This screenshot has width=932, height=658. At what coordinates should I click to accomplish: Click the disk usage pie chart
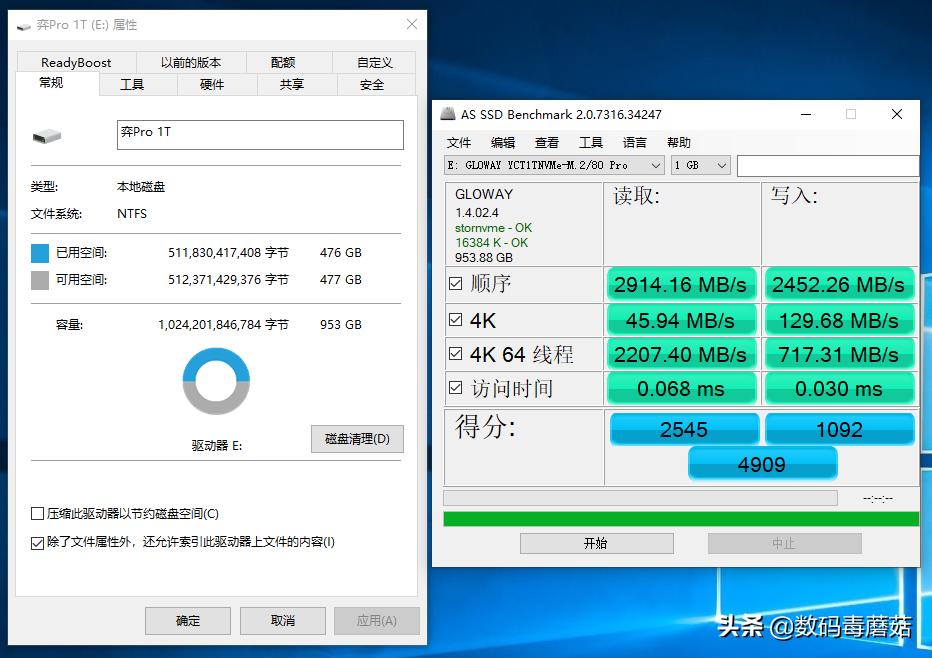coord(215,380)
